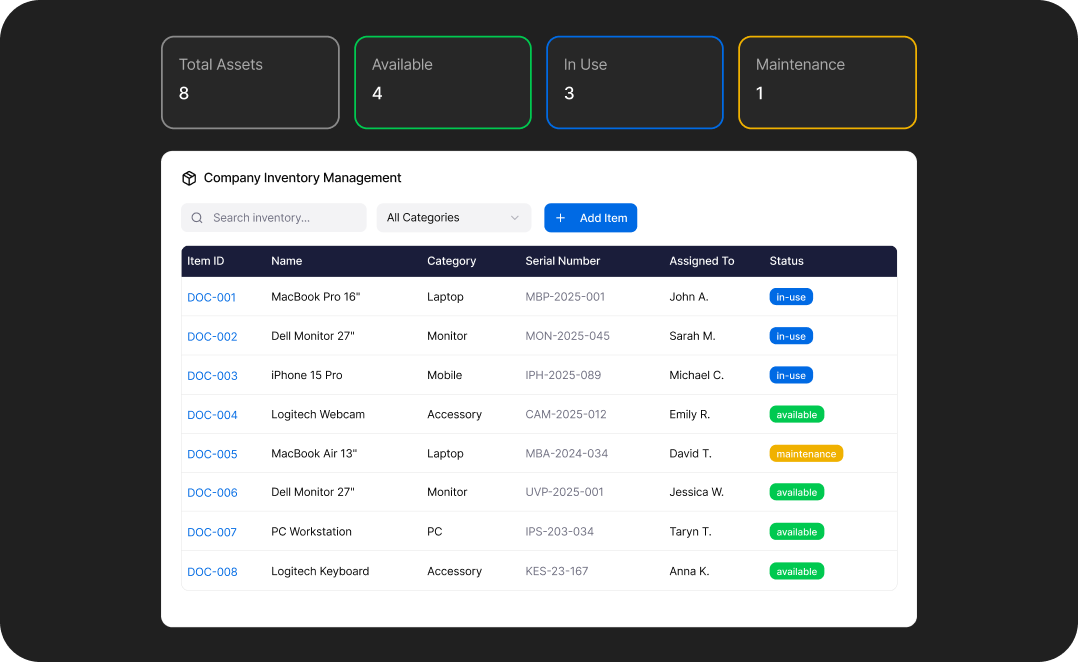The width and height of the screenshot is (1078, 662).
Task: Select the Maintenance summary card
Action: 827,83
